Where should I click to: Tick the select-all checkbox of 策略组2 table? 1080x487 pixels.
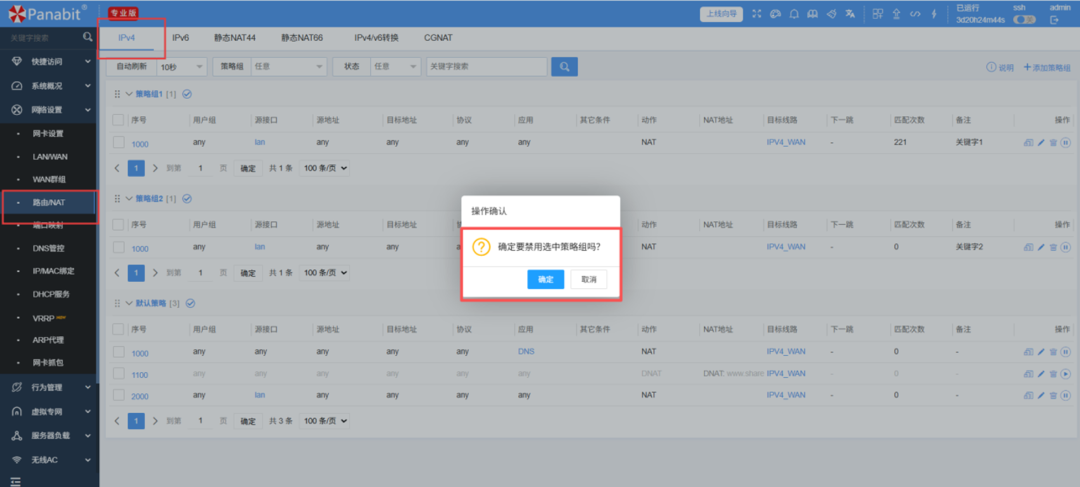[118, 225]
